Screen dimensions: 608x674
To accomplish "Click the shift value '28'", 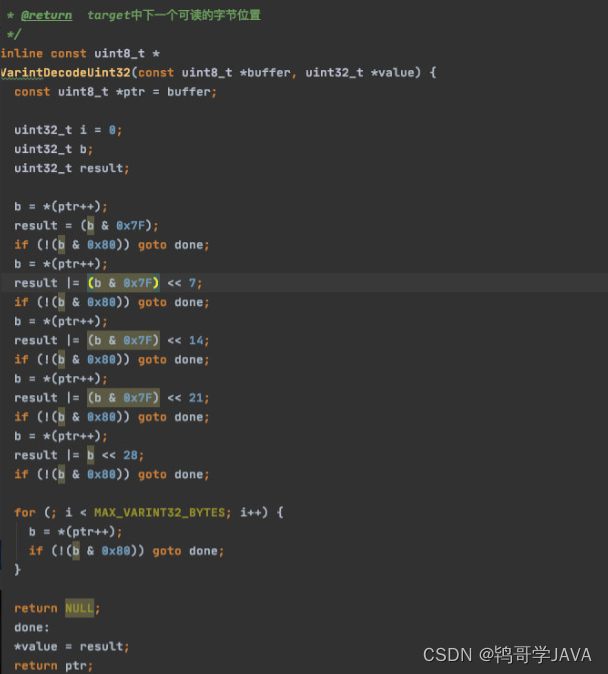I will point(130,455).
